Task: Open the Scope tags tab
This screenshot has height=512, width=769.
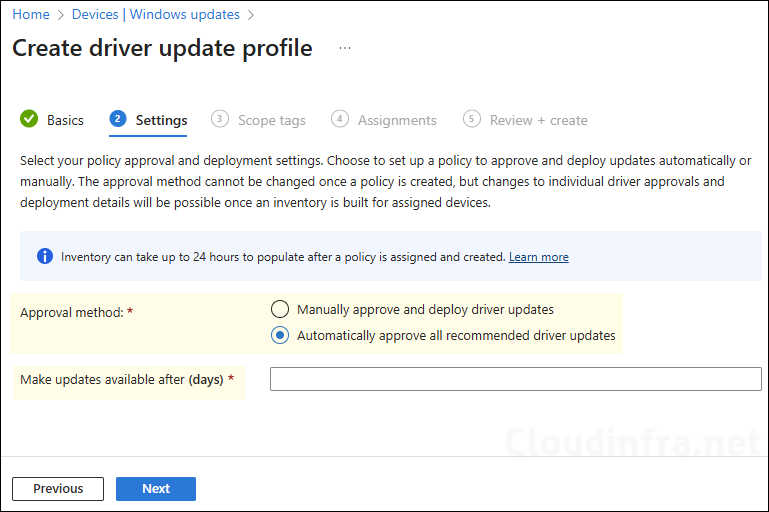Action: [x=271, y=120]
